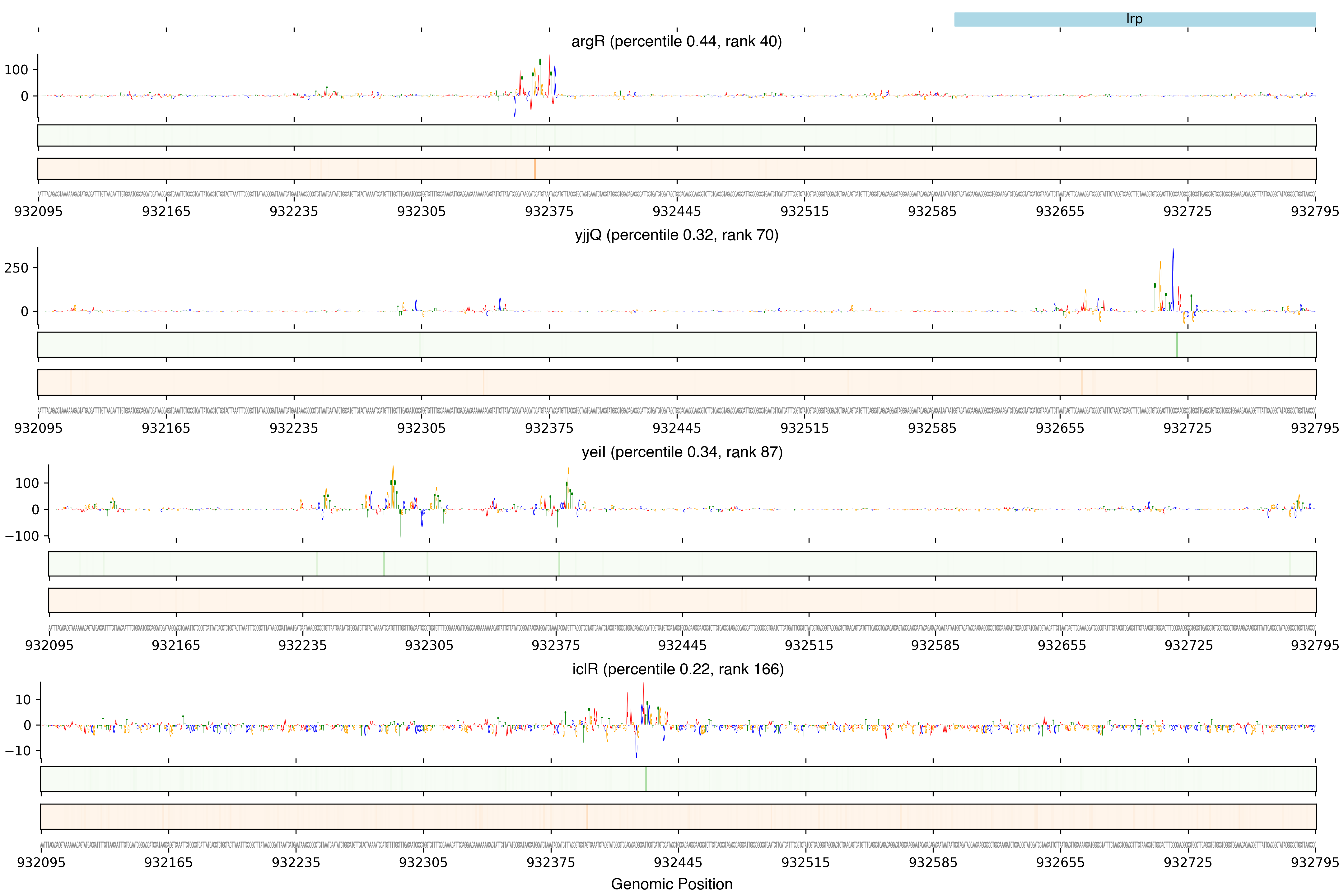Click the light blue lrp annotation bar
Image resolution: width=1344 pixels, height=896 pixels.
(1134, 19)
